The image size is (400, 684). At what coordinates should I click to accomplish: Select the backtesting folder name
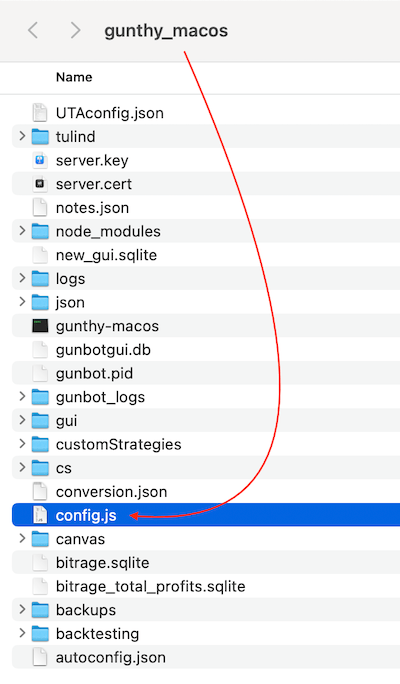click(97, 634)
